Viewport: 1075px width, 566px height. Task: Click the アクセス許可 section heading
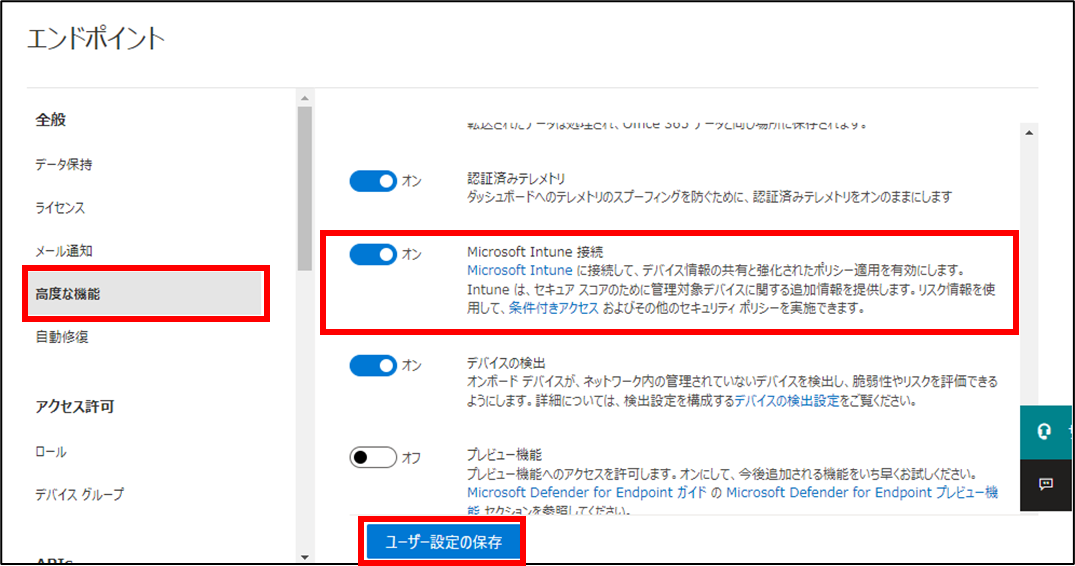[75, 406]
